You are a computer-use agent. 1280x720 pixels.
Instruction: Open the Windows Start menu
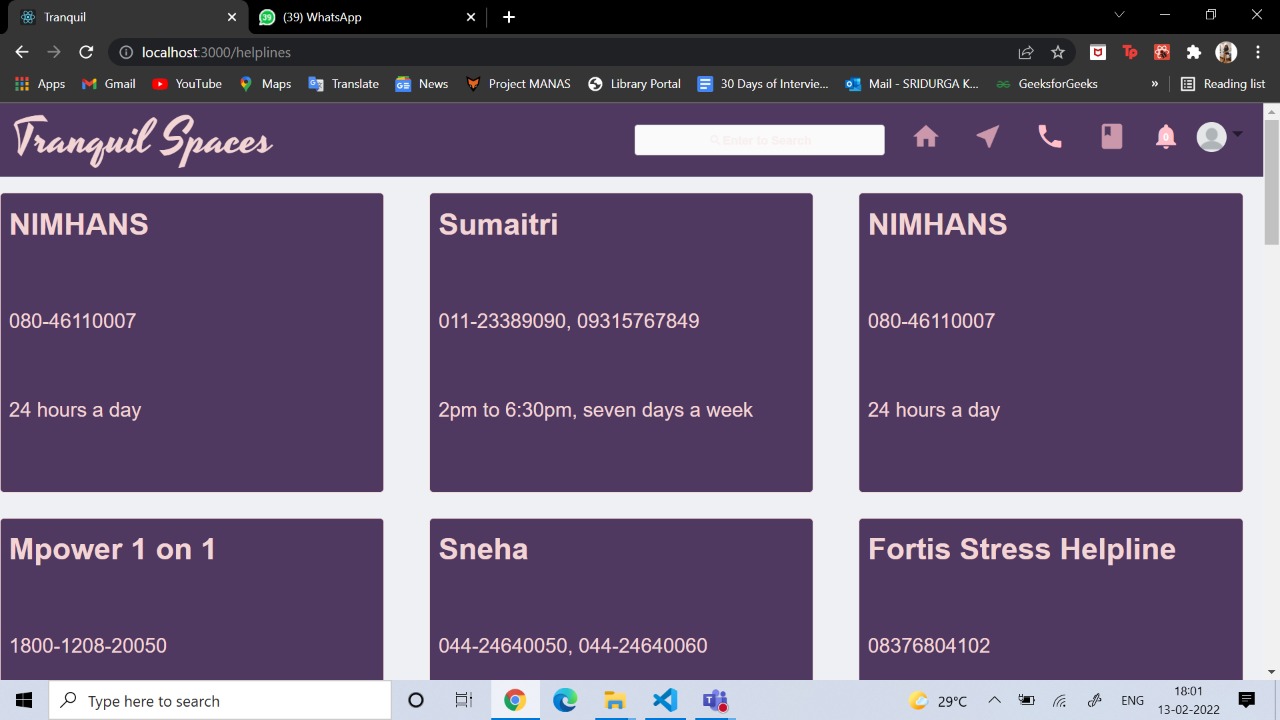pyautogui.click(x=24, y=701)
